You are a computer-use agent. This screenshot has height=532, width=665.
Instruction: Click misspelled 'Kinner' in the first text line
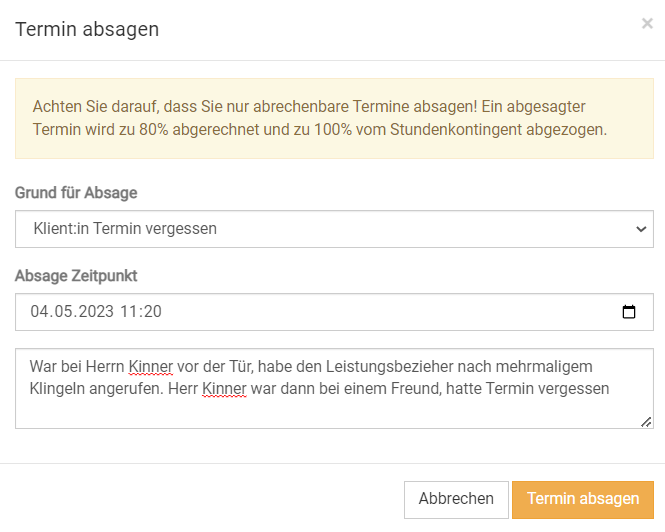pos(151,367)
